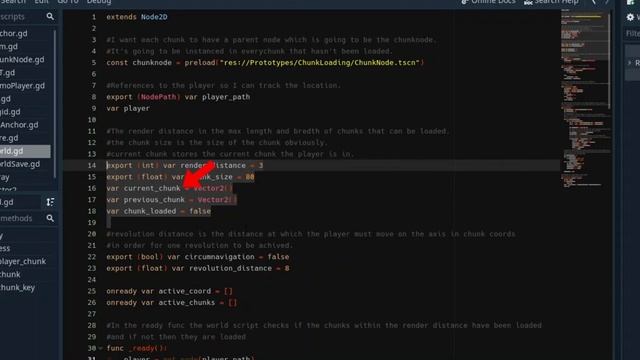Open Online Docs link
This screenshot has height=360, width=640.
click(x=488, y=2)
